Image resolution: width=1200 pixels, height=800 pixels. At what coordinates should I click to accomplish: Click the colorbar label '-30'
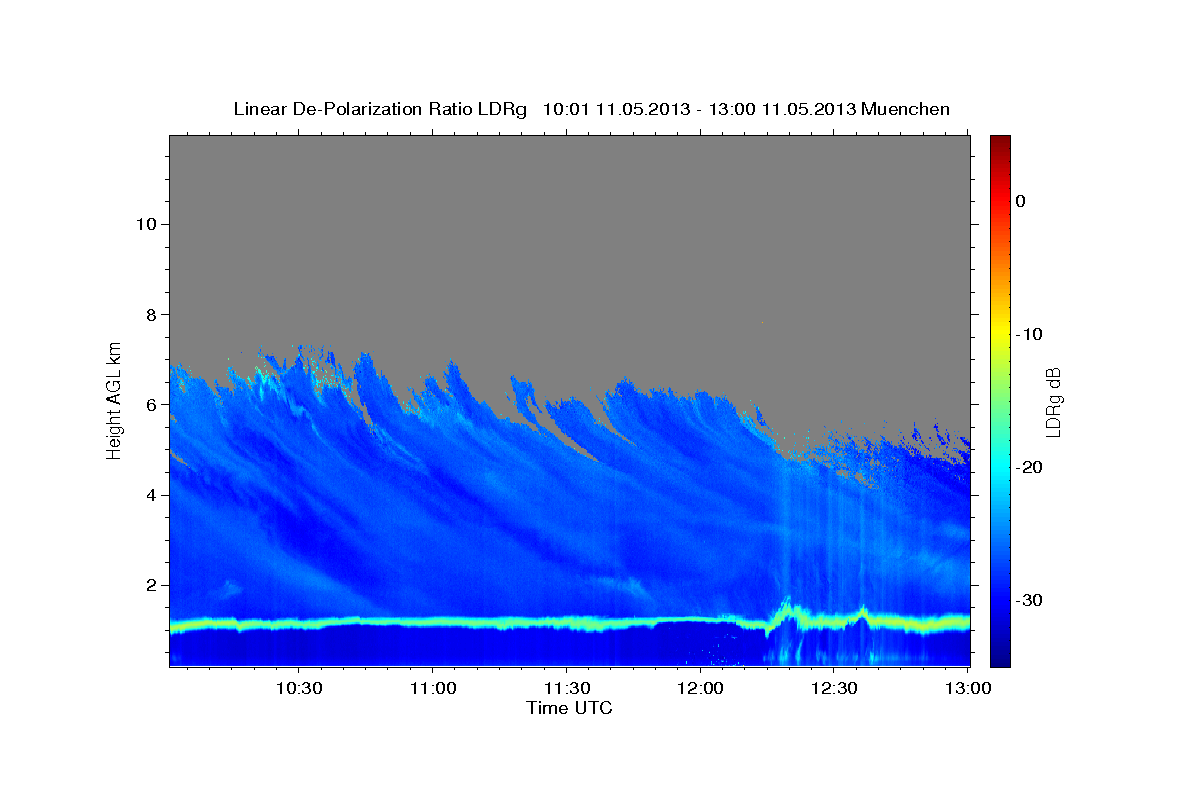pos(1029,600)
